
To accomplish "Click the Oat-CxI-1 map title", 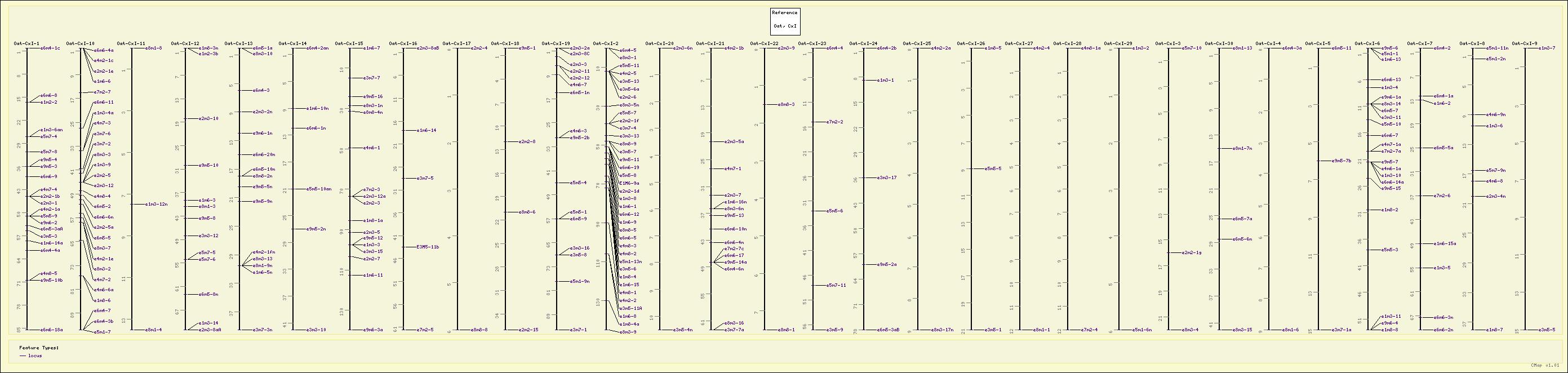I will pos(26,44).
